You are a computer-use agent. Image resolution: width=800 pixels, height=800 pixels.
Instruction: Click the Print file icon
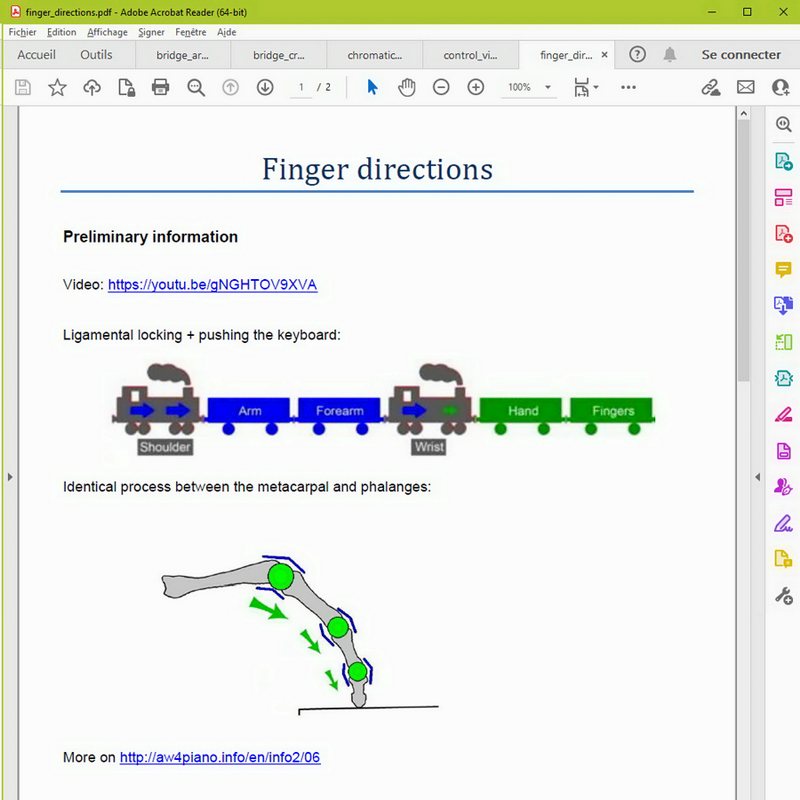pyautogui.click(x=160, y=88)
